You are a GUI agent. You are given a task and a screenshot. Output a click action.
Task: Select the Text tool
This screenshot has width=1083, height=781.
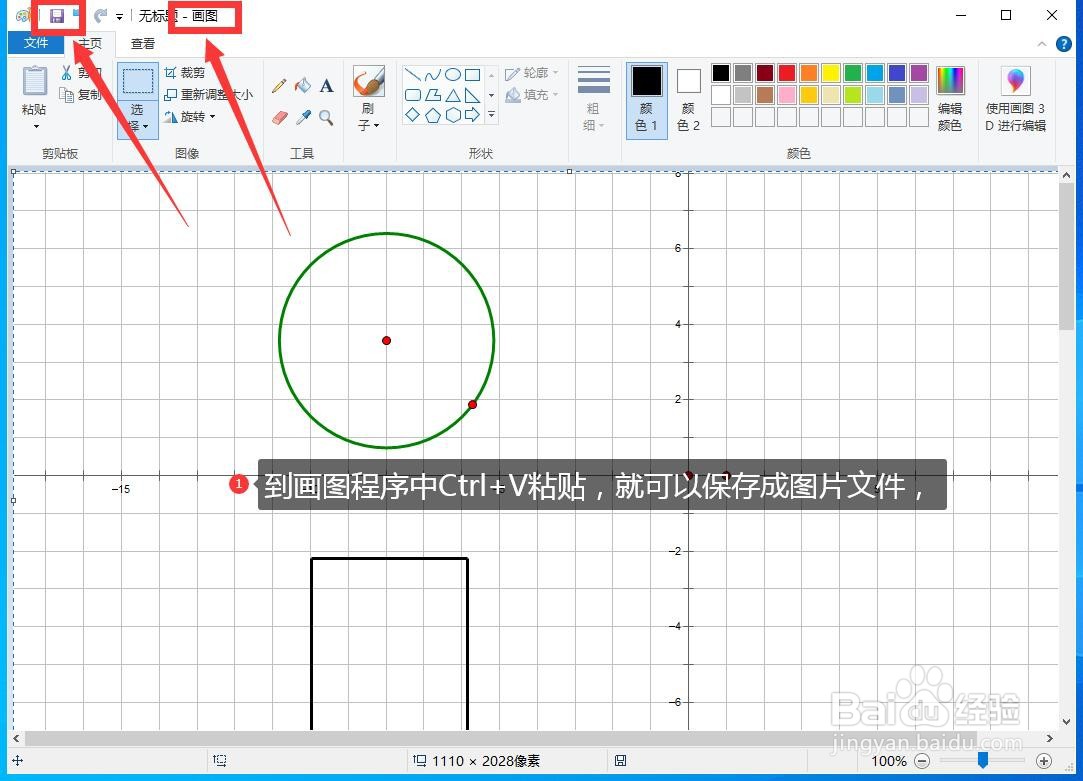(327, 86)
